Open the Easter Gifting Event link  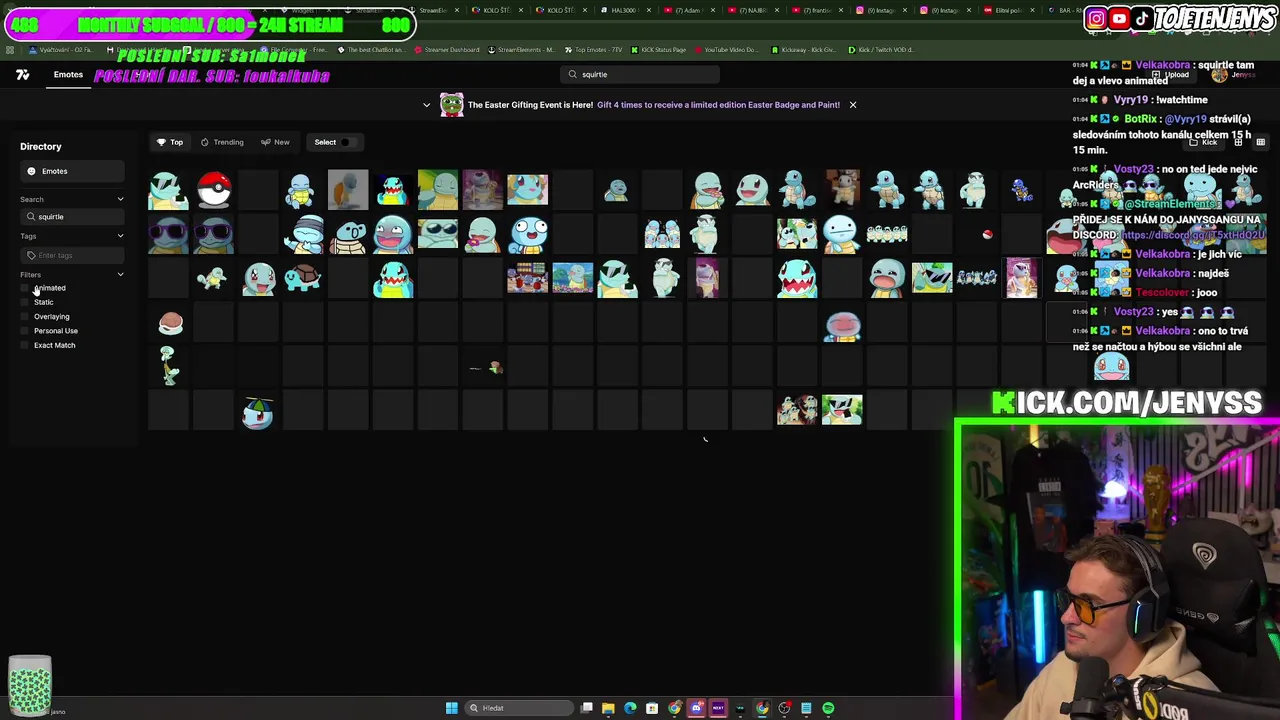coord(718,105)
